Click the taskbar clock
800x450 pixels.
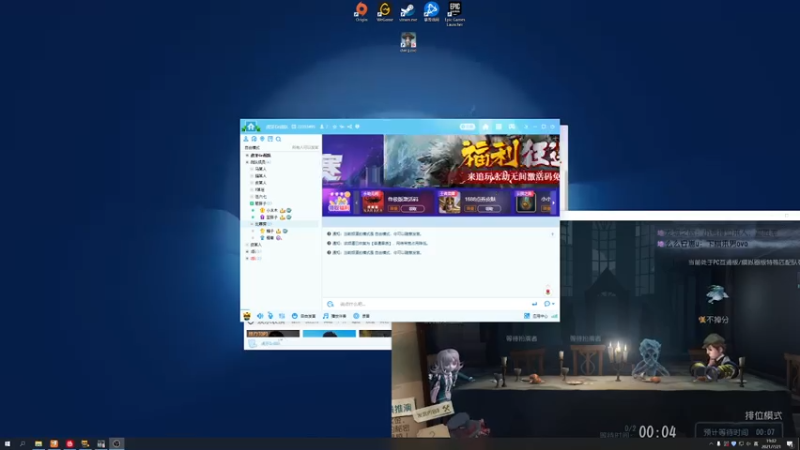click(771, 444)
